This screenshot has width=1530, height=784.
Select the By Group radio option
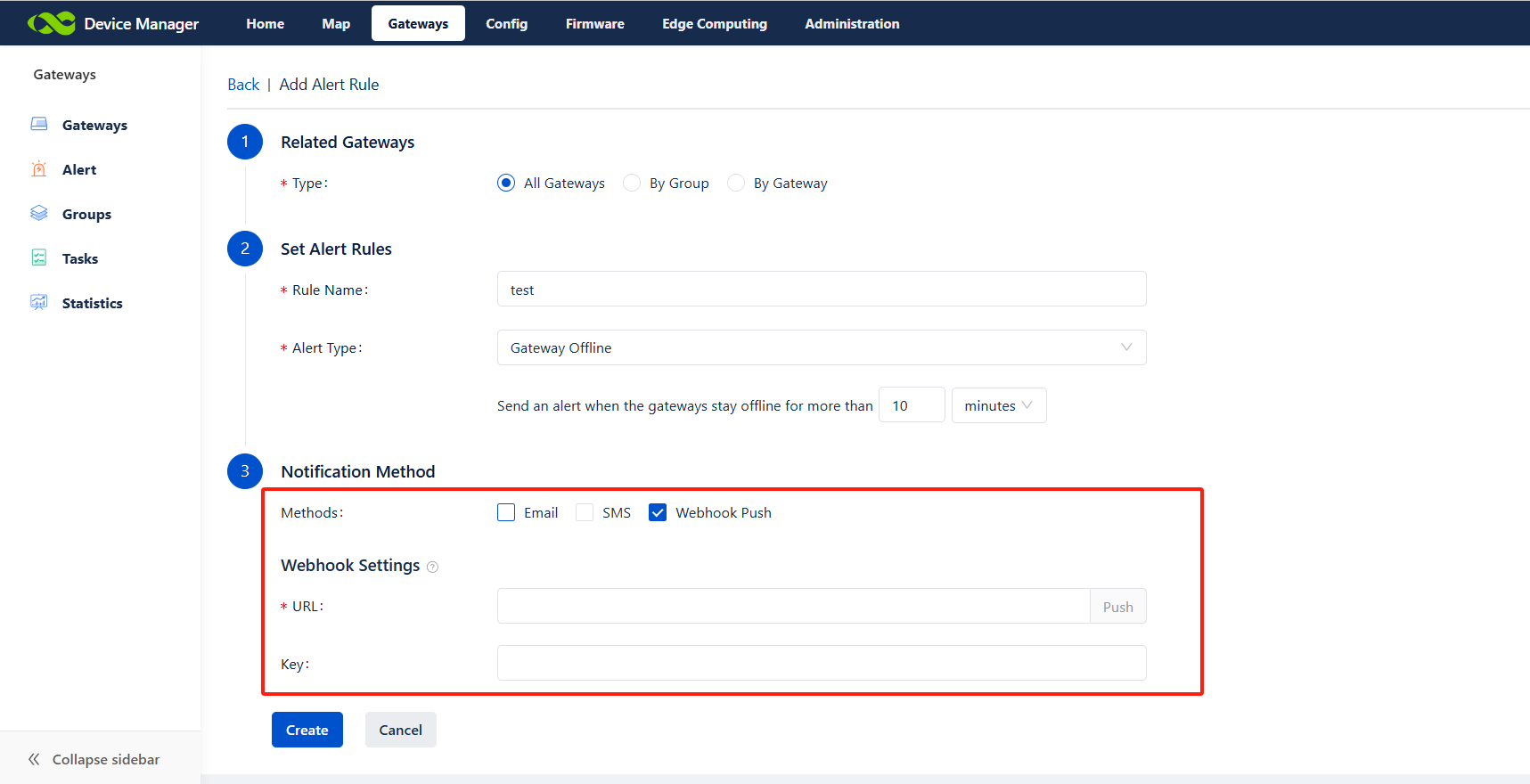pos(632,183)
